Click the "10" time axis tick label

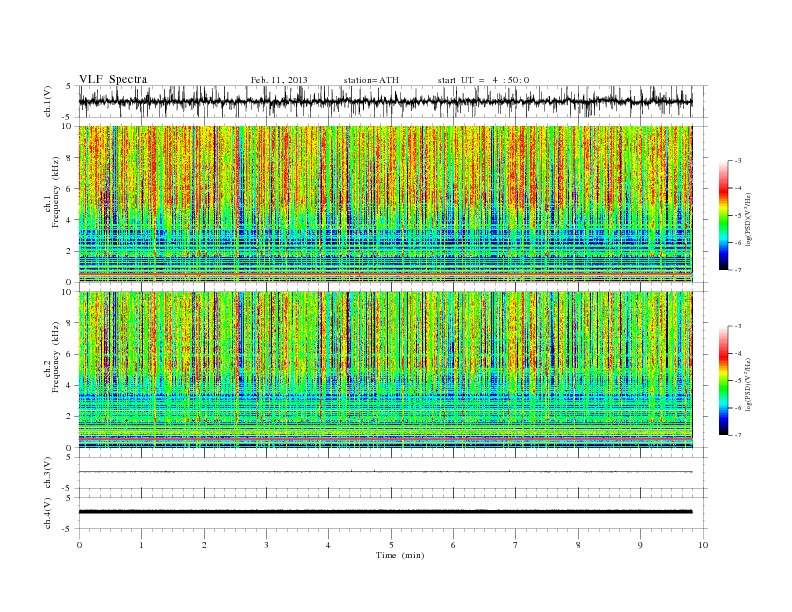pyautogui.click(x=703, y=545)
